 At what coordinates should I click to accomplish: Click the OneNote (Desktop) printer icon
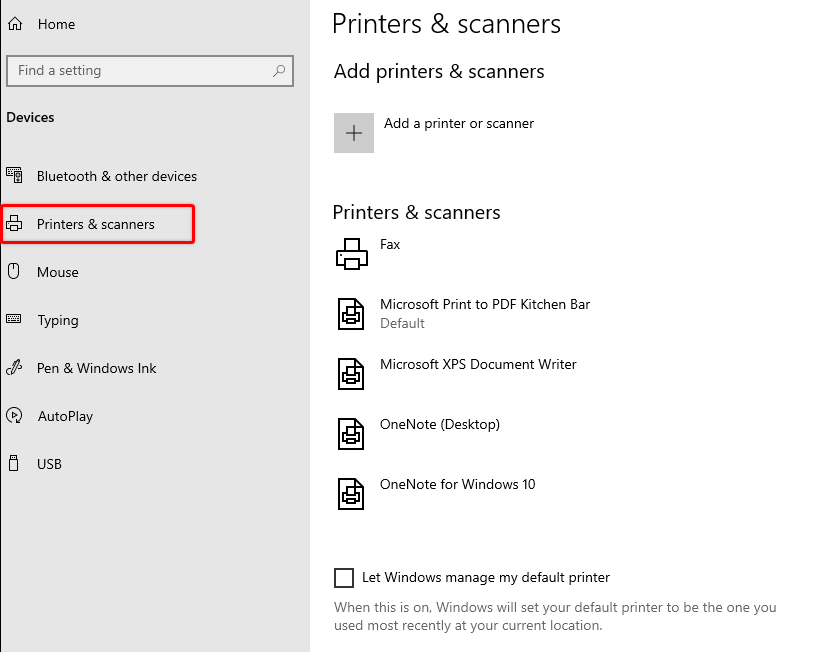(x=351, y=434)
